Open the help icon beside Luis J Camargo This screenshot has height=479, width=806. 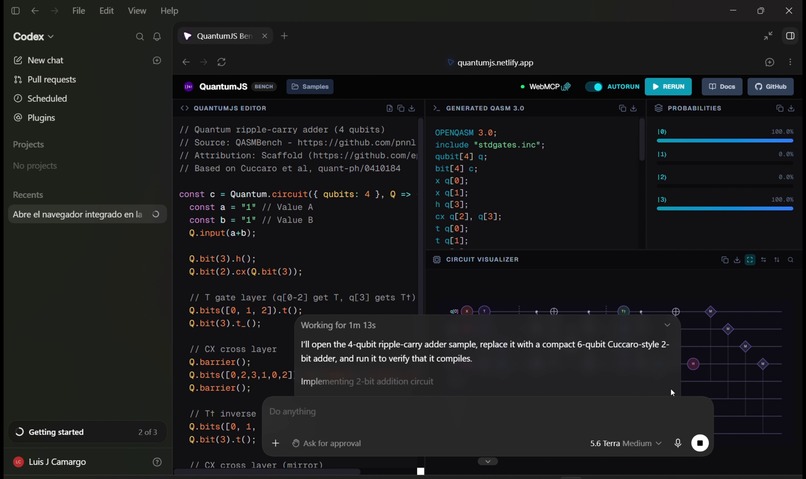[x=157, y=462]
